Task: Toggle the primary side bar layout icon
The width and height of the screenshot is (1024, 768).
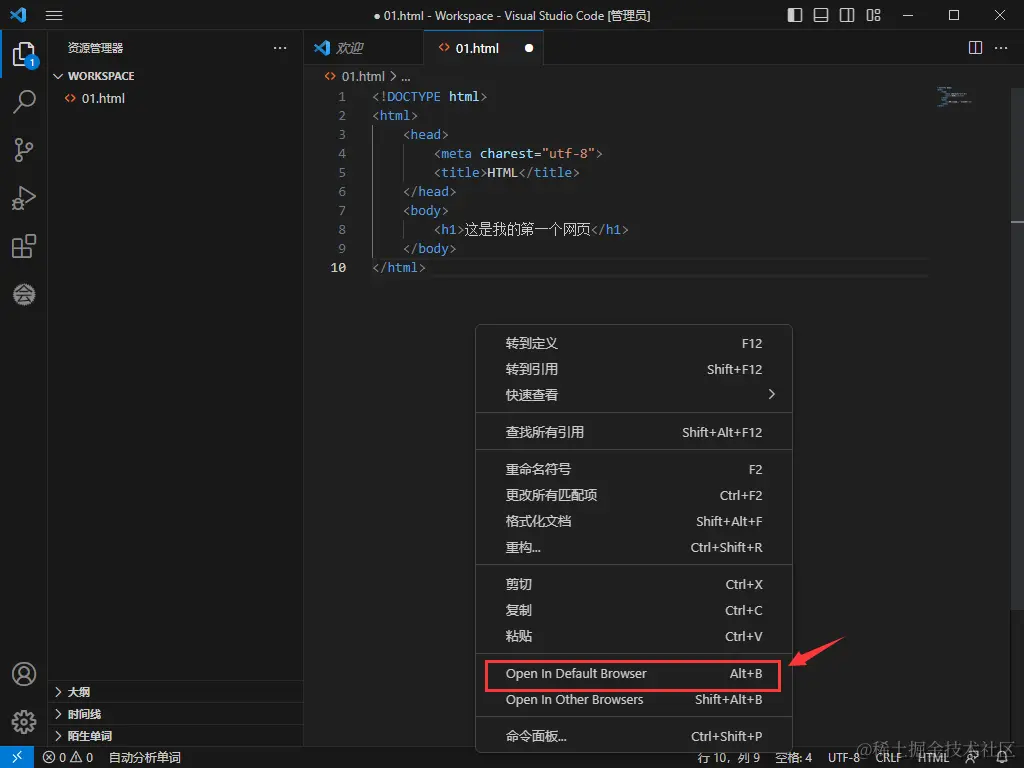Action: pos(795,15)
